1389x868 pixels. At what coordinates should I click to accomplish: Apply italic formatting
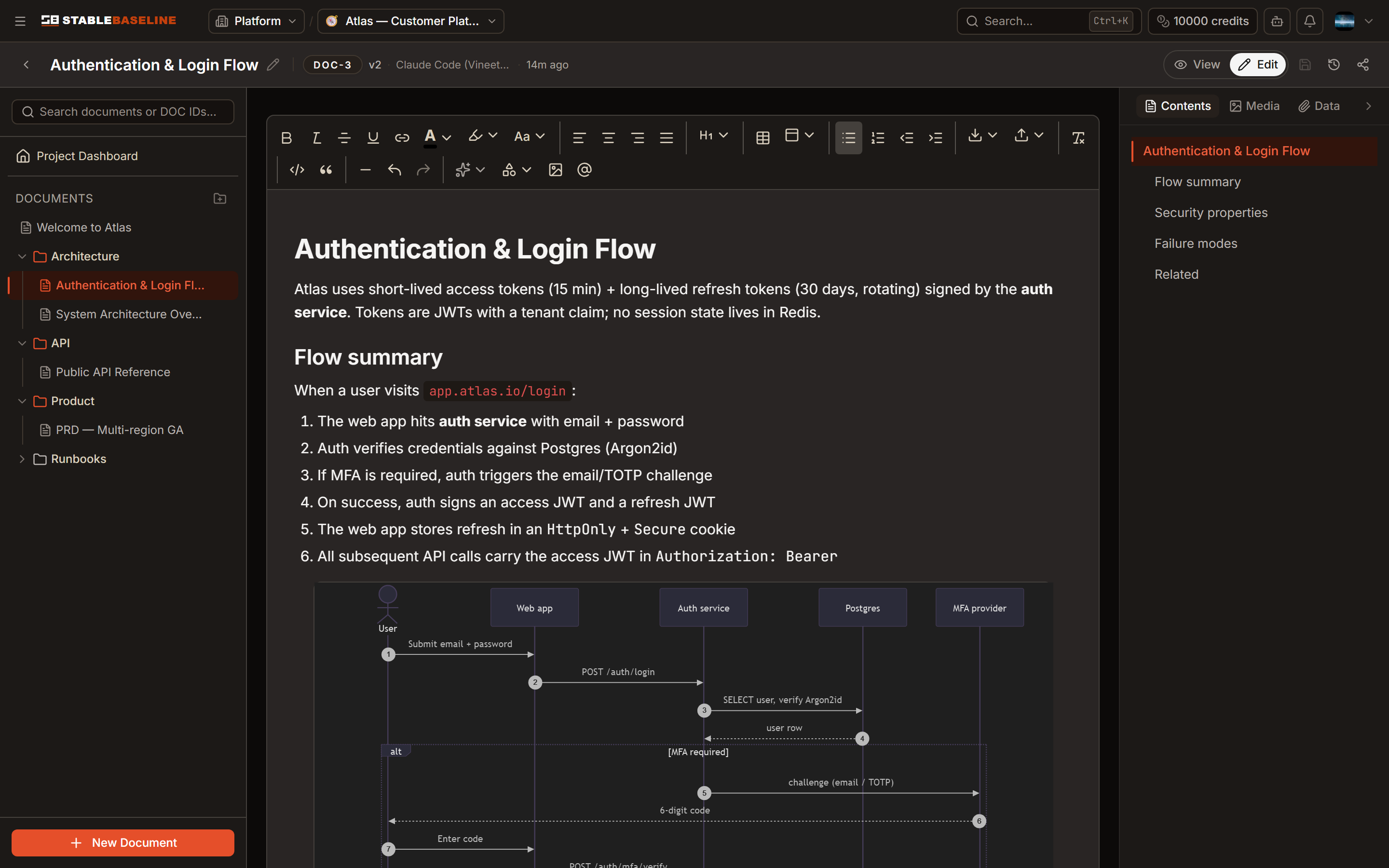coord(316,138)
